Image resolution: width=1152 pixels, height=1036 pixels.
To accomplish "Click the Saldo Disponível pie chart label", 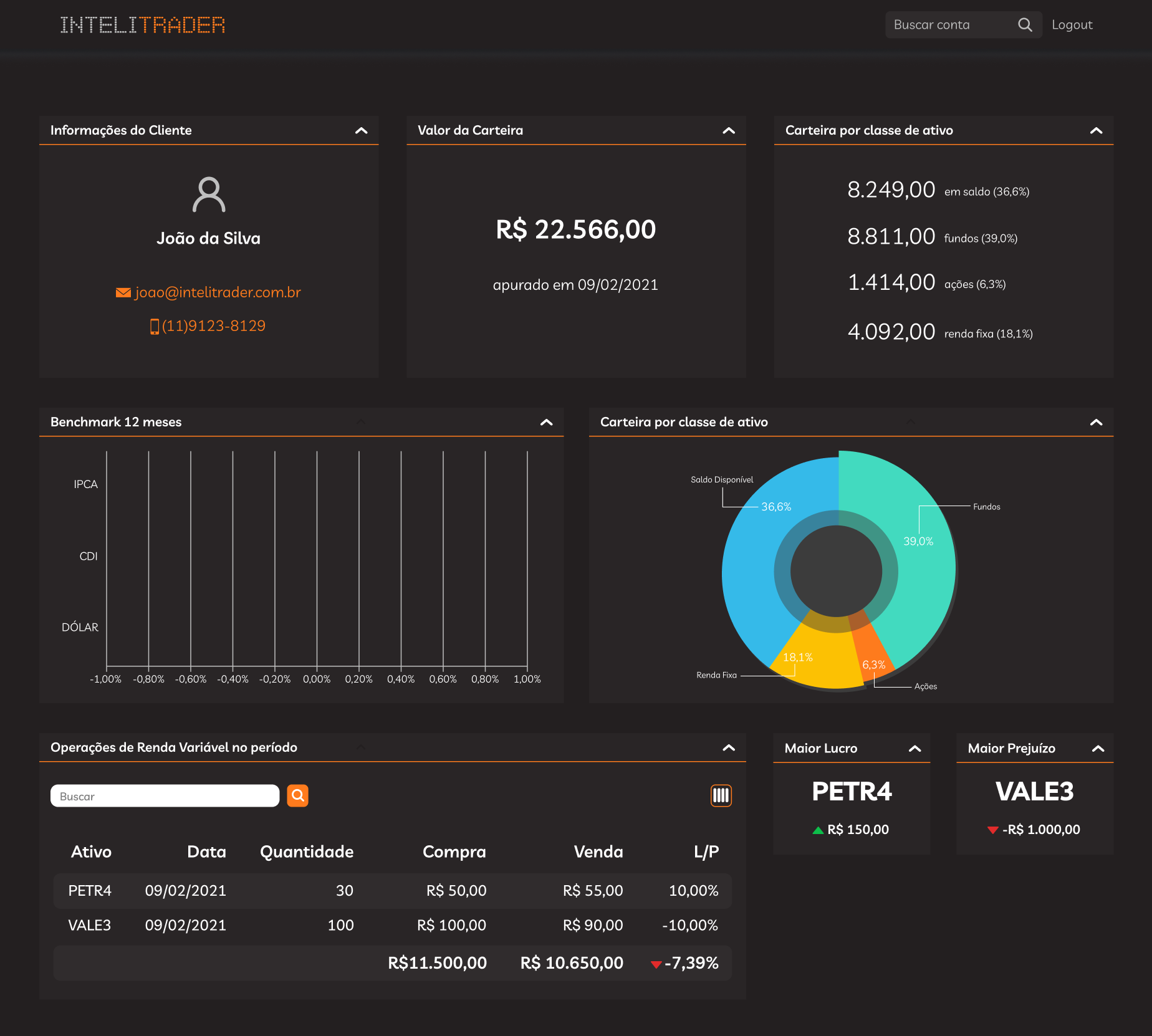I will (x=722, y=479).
